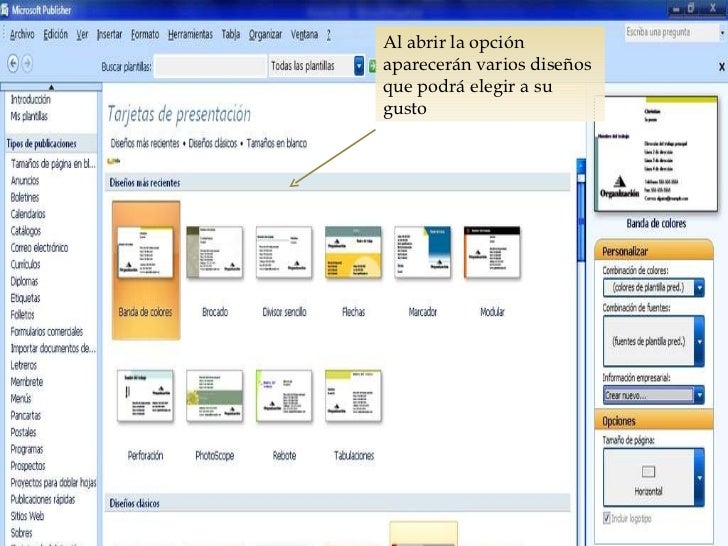This screenshot has height=546, width=728.
Task: Toggle the Incluir logotipo checkbox
Action: tap(607, 518)
